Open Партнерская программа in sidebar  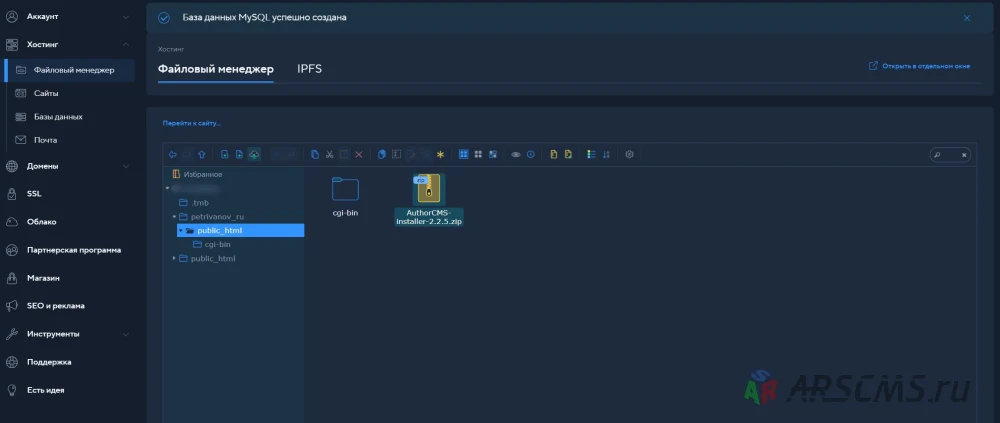pos(74,250)
